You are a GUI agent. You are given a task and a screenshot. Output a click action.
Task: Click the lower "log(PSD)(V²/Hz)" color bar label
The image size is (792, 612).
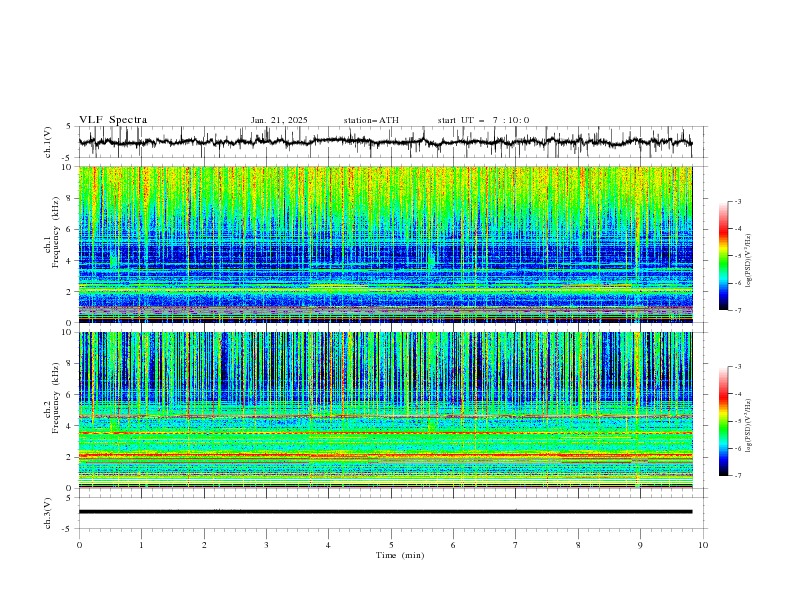(748, 426)
